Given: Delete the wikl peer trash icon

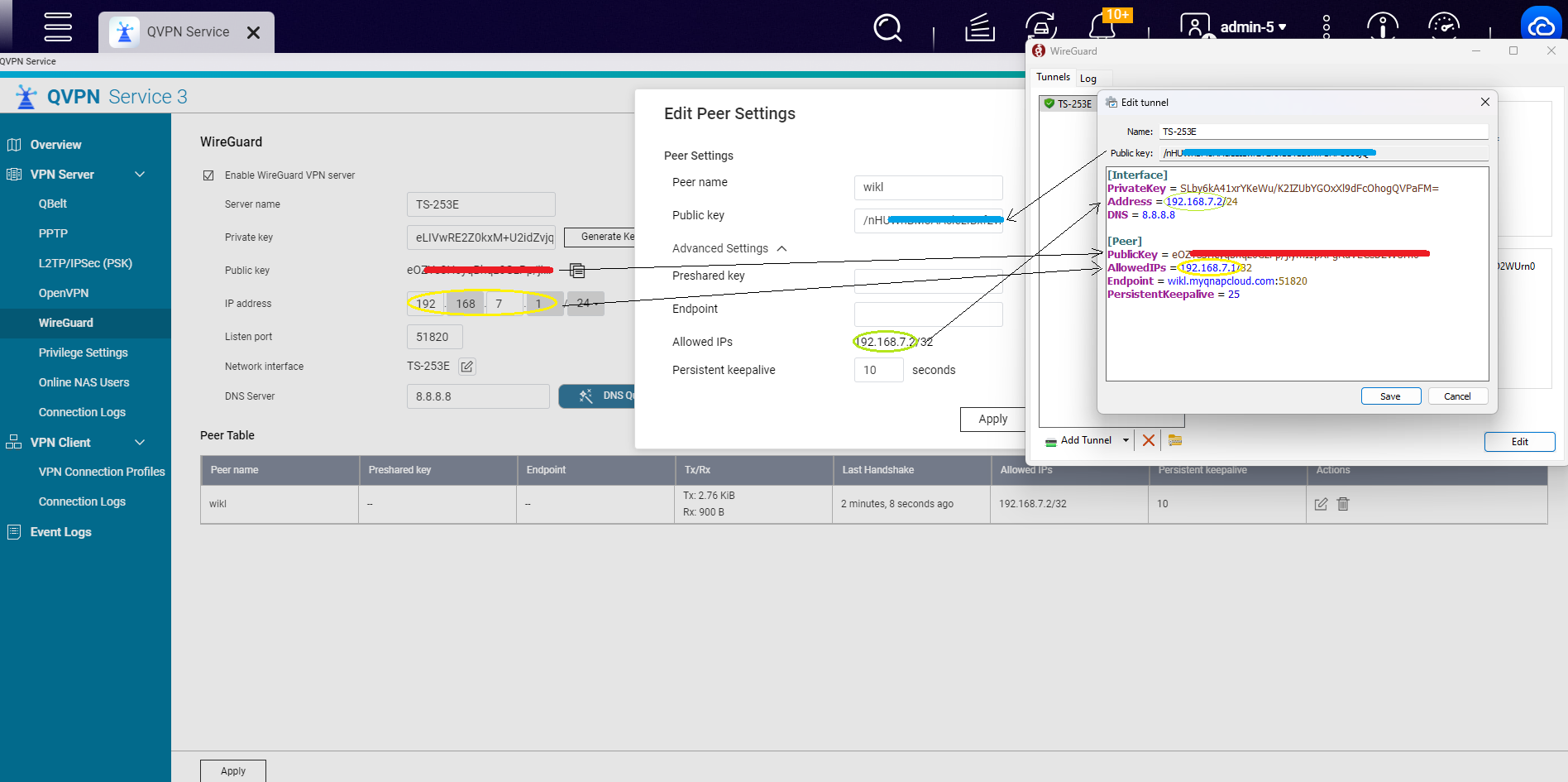Looking at the screenshot, I should click(x=1343, y=504).
